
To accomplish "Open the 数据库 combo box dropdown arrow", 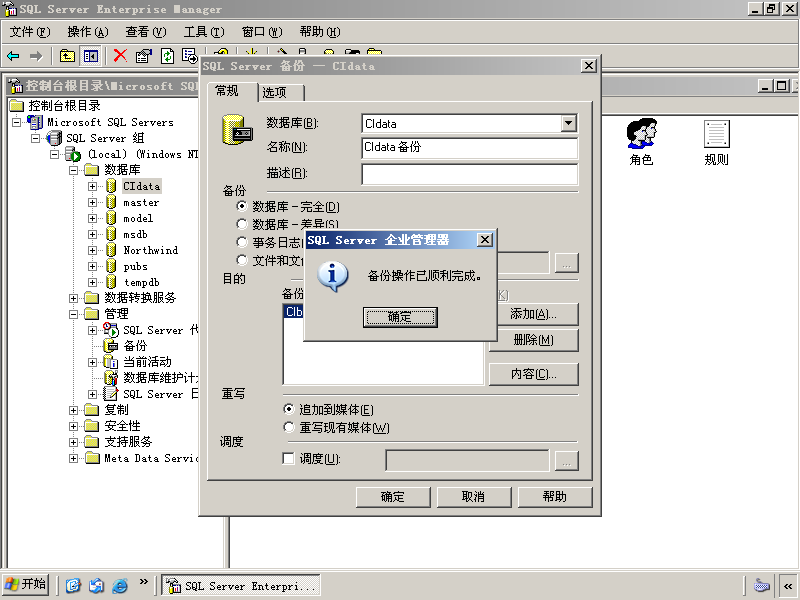I will point(568,123).
